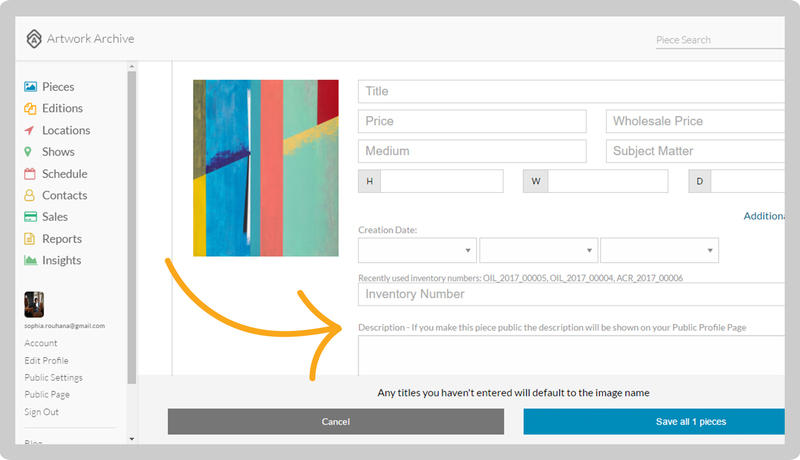The image size is (800, 460).
Task: Click into the Description text area
Action: (571, 355)
